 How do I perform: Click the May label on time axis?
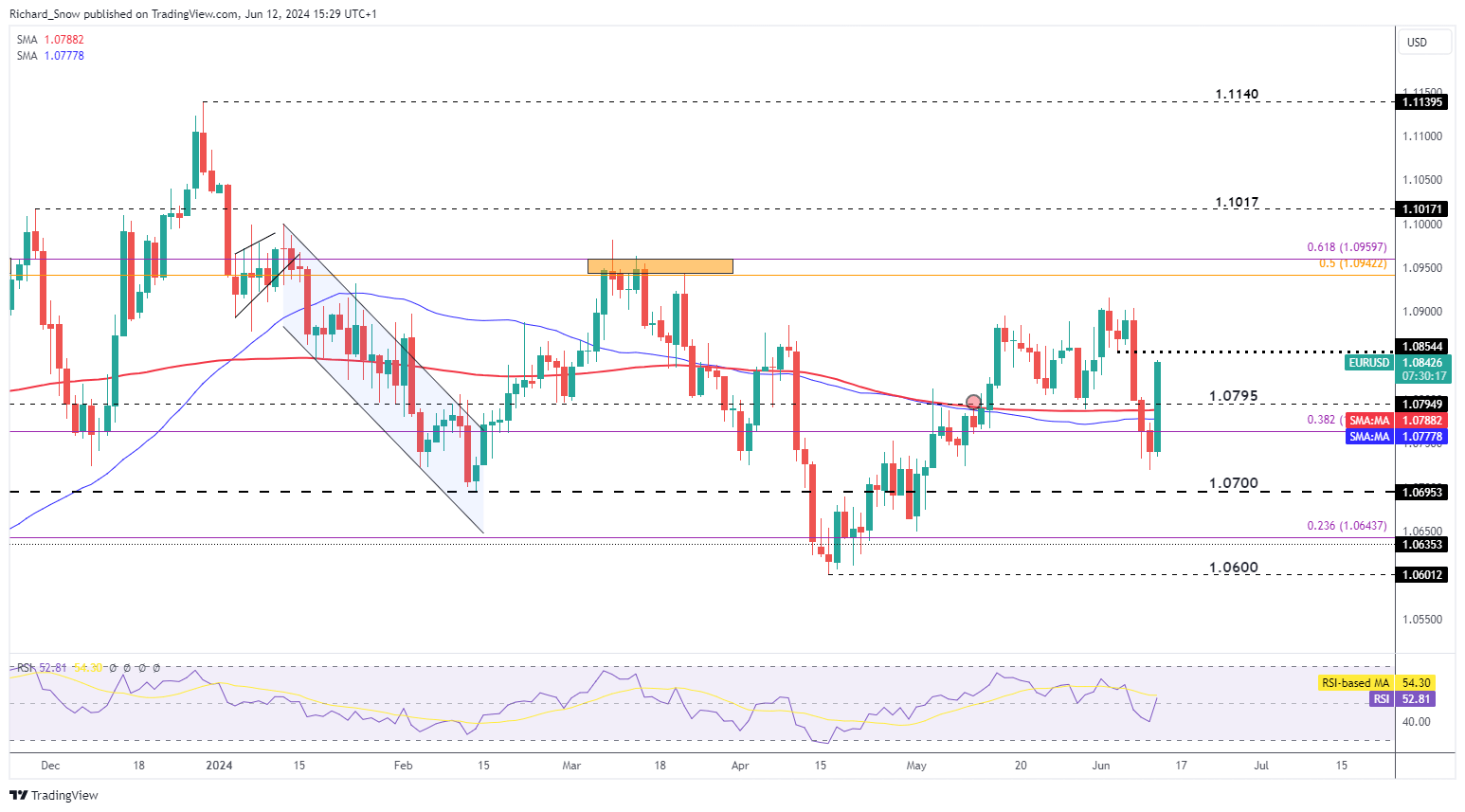tap(915, 766)
